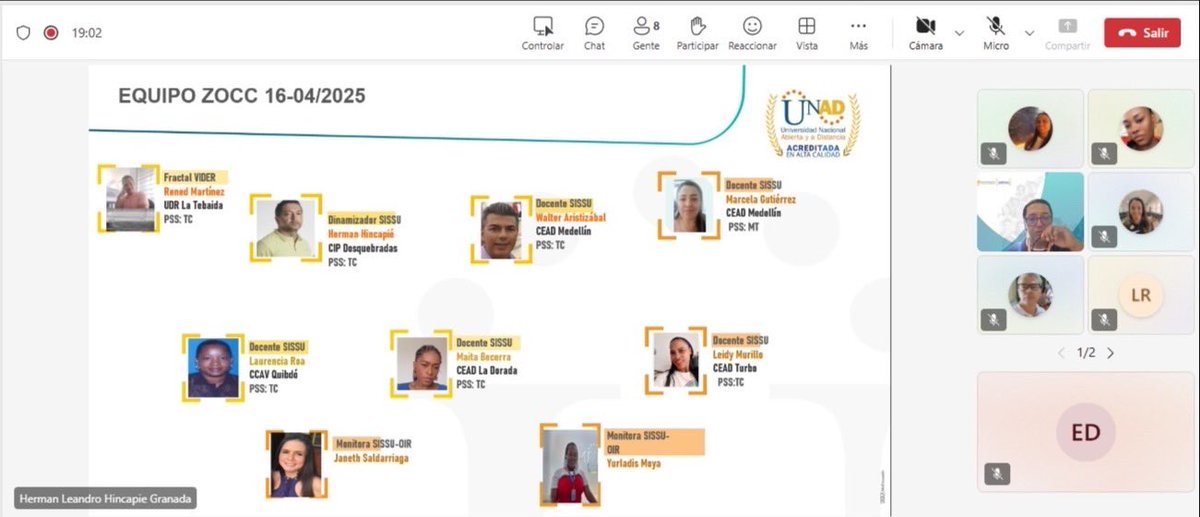Viewport: 1200px width, 517px height.
Task: Click the text CEAD La Dorada
Action: tap(487, 370)
